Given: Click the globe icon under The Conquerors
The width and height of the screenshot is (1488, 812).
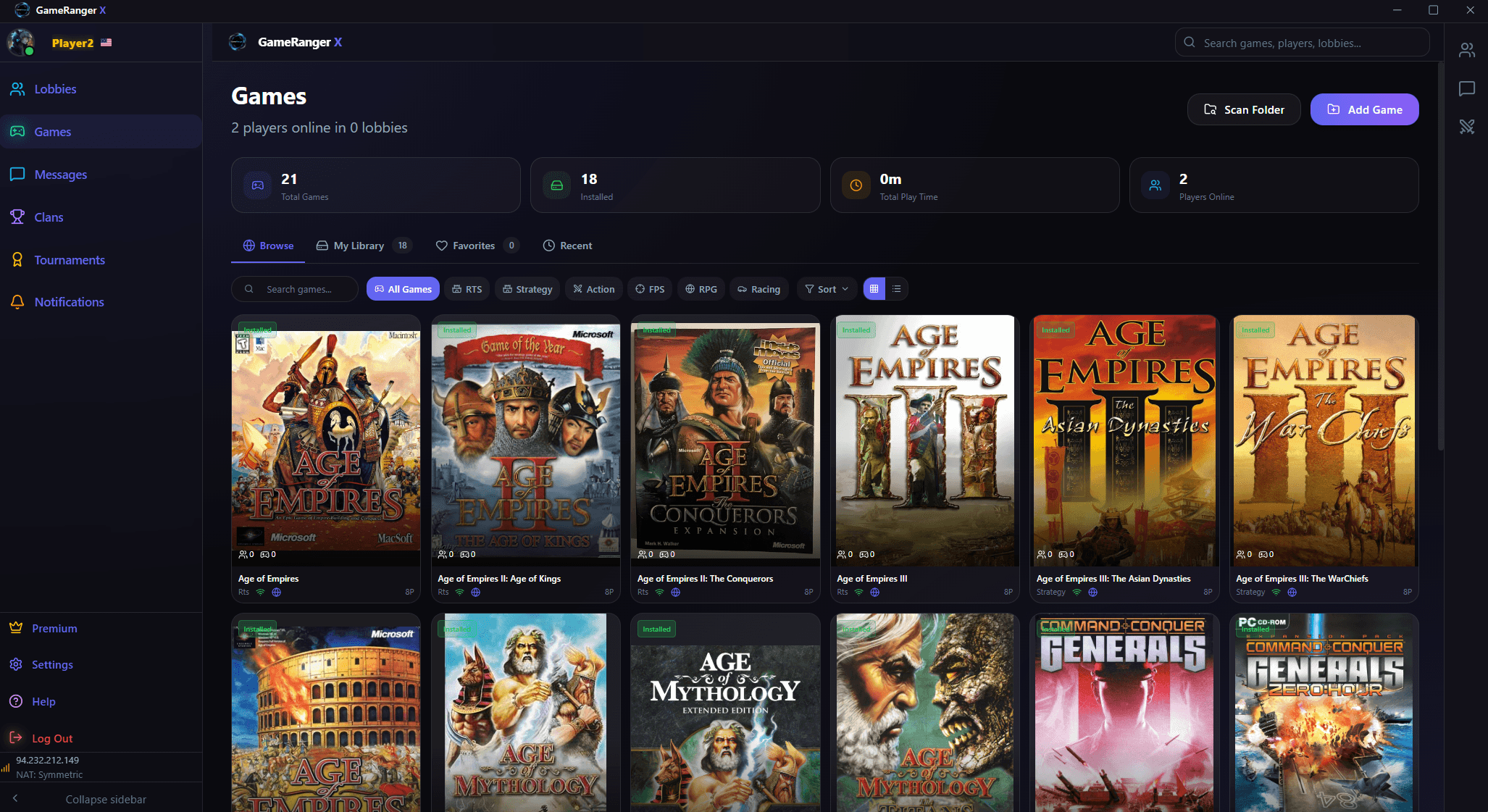Looking at the screenshot, I should pos(676,593).
